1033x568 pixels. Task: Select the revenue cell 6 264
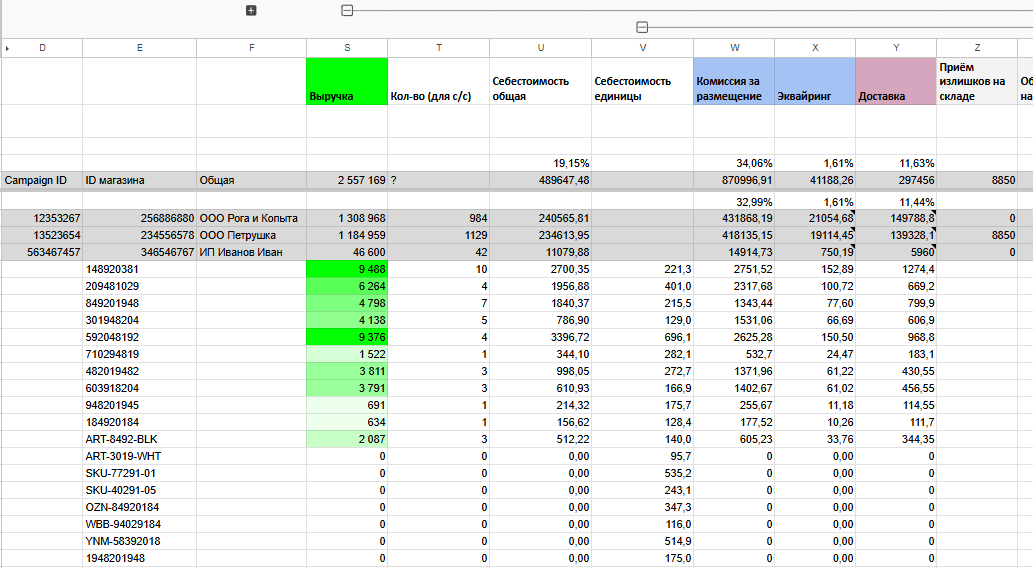coord(347,287)
